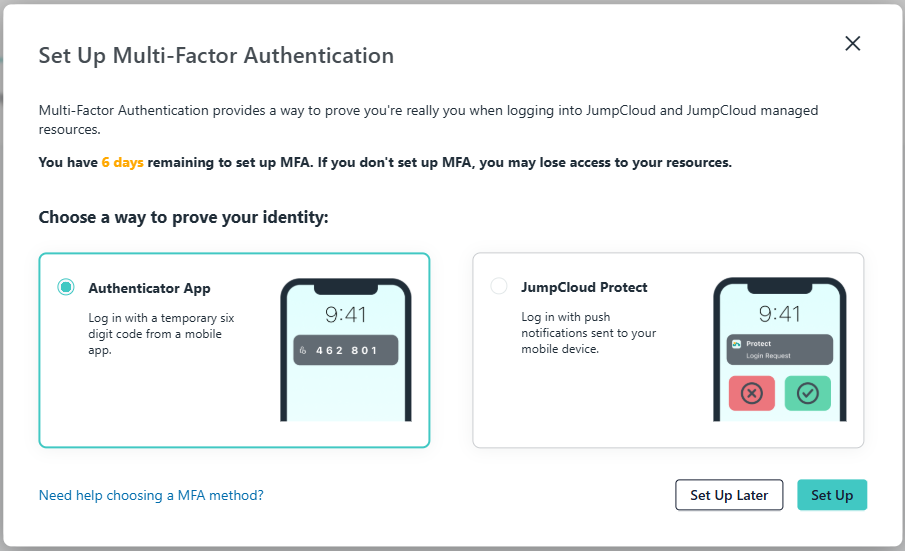Click the JumpCloud Protect push notifications description
Screen dimensions: 905x551
pos(588,334)
